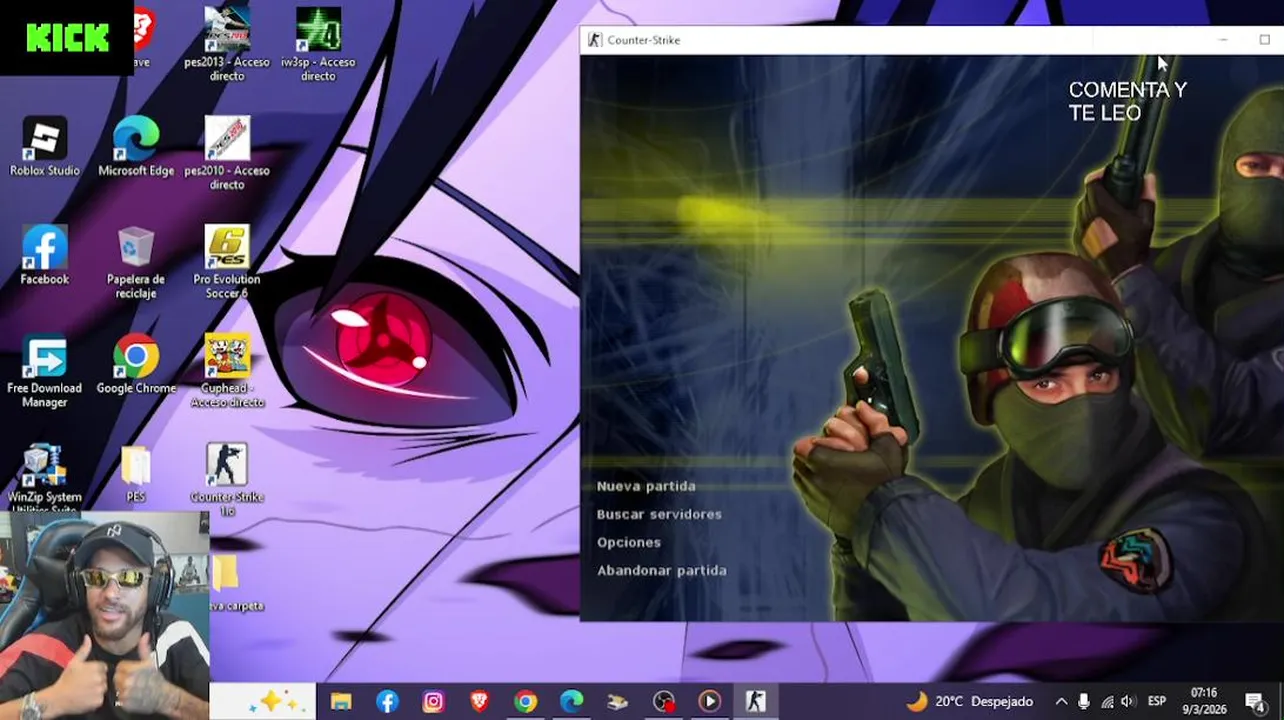The image size is (1284, 720).
Task: Open the weather widget showing 20°C Despejado
Action: 971,702
